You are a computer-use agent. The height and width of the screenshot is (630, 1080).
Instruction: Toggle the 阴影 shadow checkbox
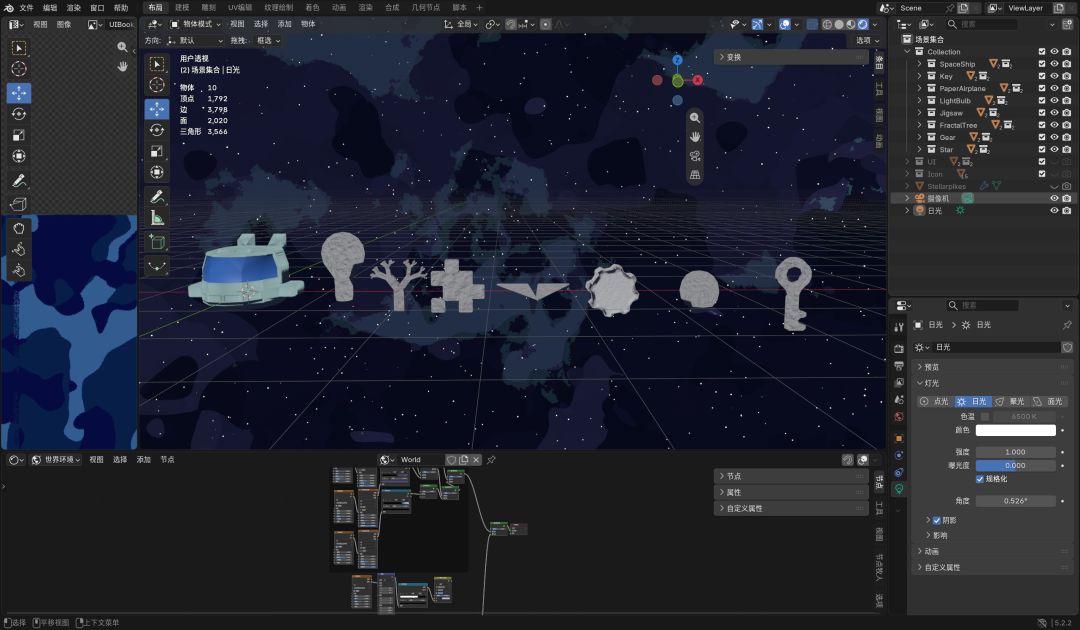coord(936,521)
